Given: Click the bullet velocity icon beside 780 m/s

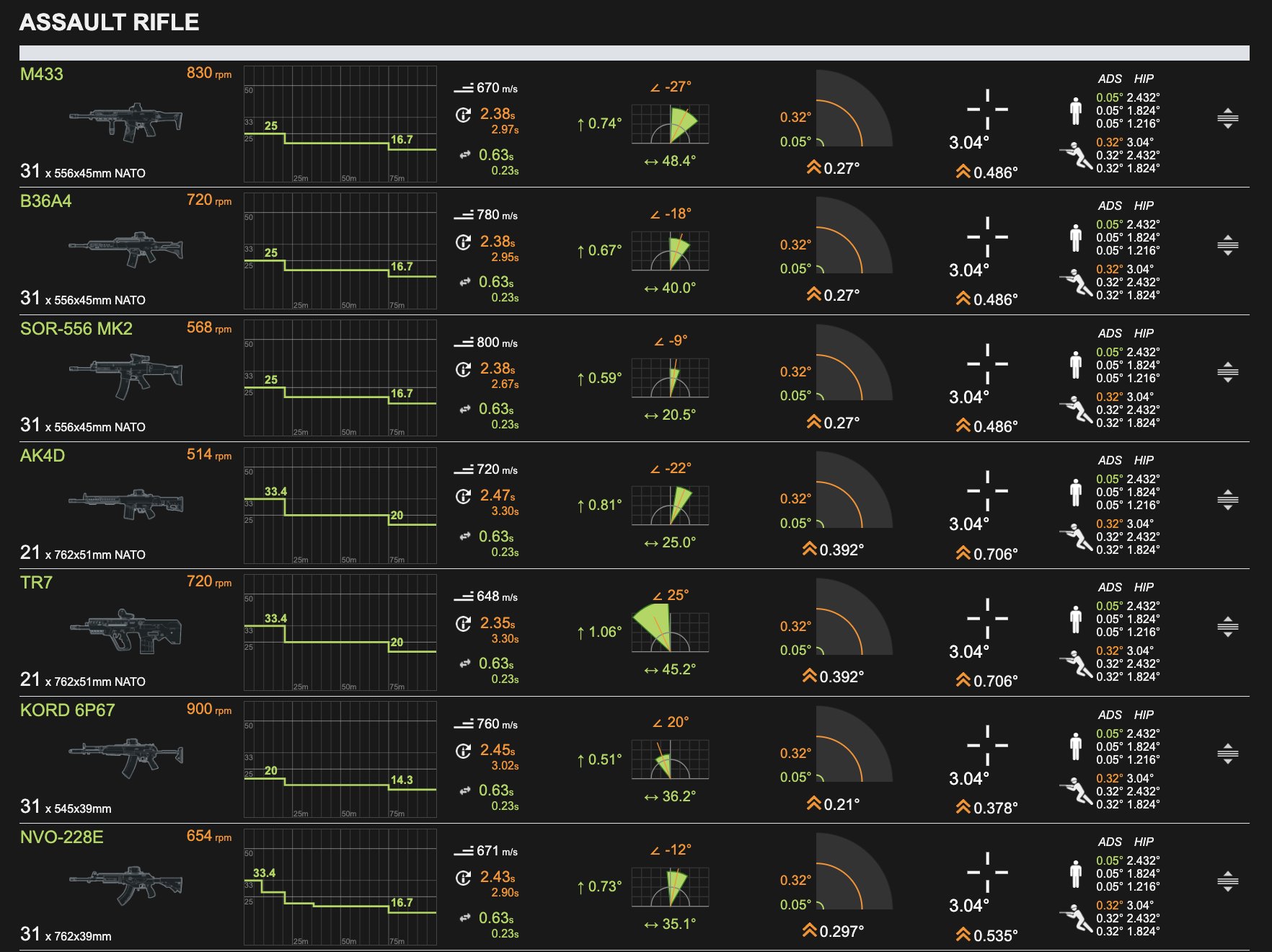Looking at the screenshot, I should [x=463, y=216].
